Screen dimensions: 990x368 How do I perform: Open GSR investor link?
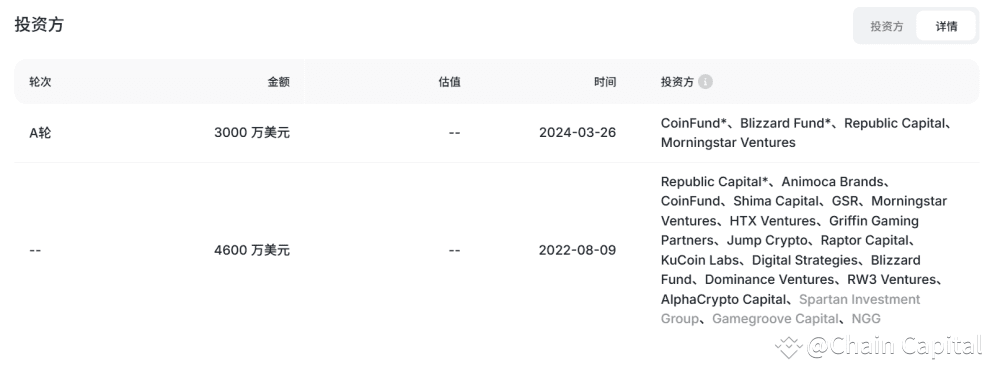point(845,201)
